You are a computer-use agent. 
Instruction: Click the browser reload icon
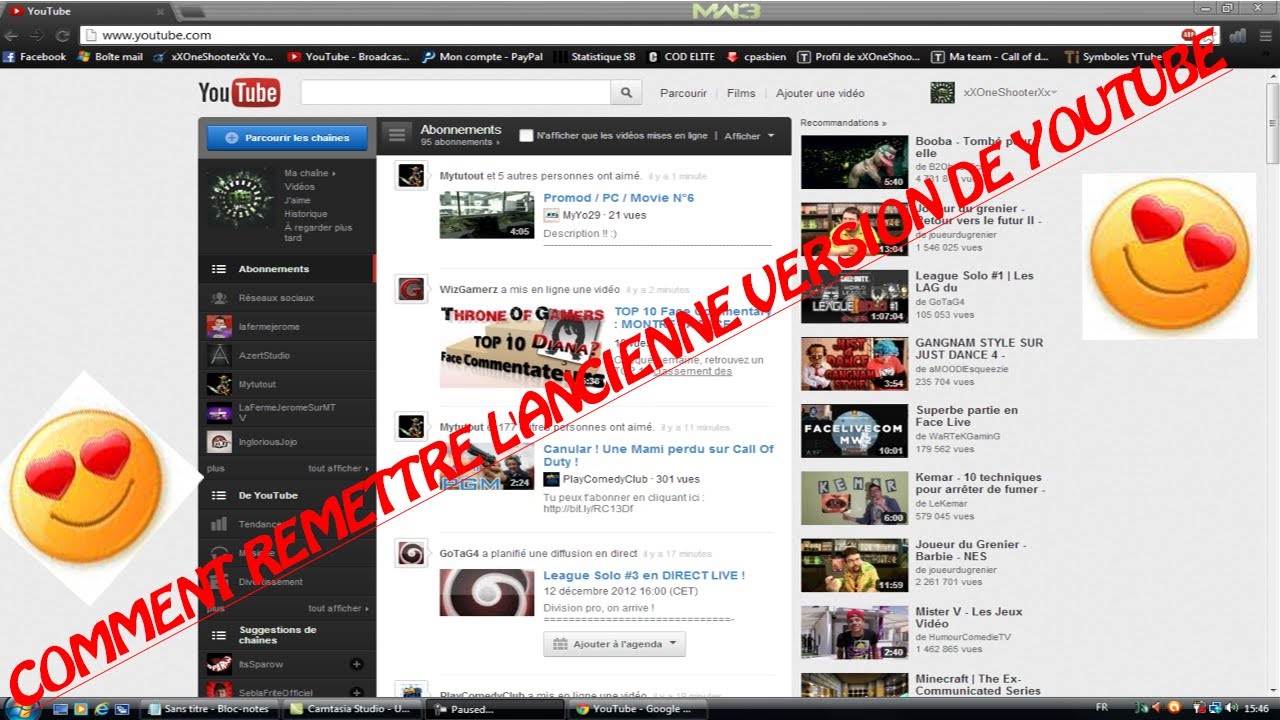click(x=62, y=35)
